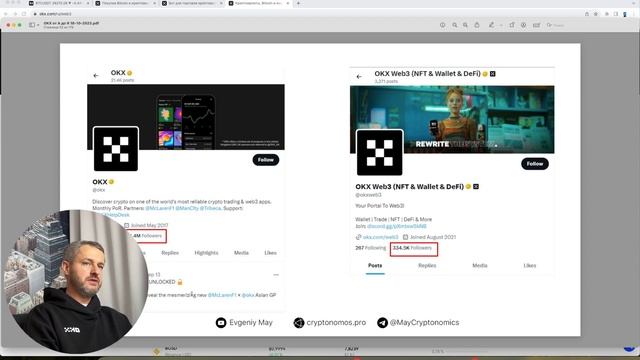This screenshot has width=640, height=360.
Task: Open the browser profile avatar
Action: pos(625,14)
